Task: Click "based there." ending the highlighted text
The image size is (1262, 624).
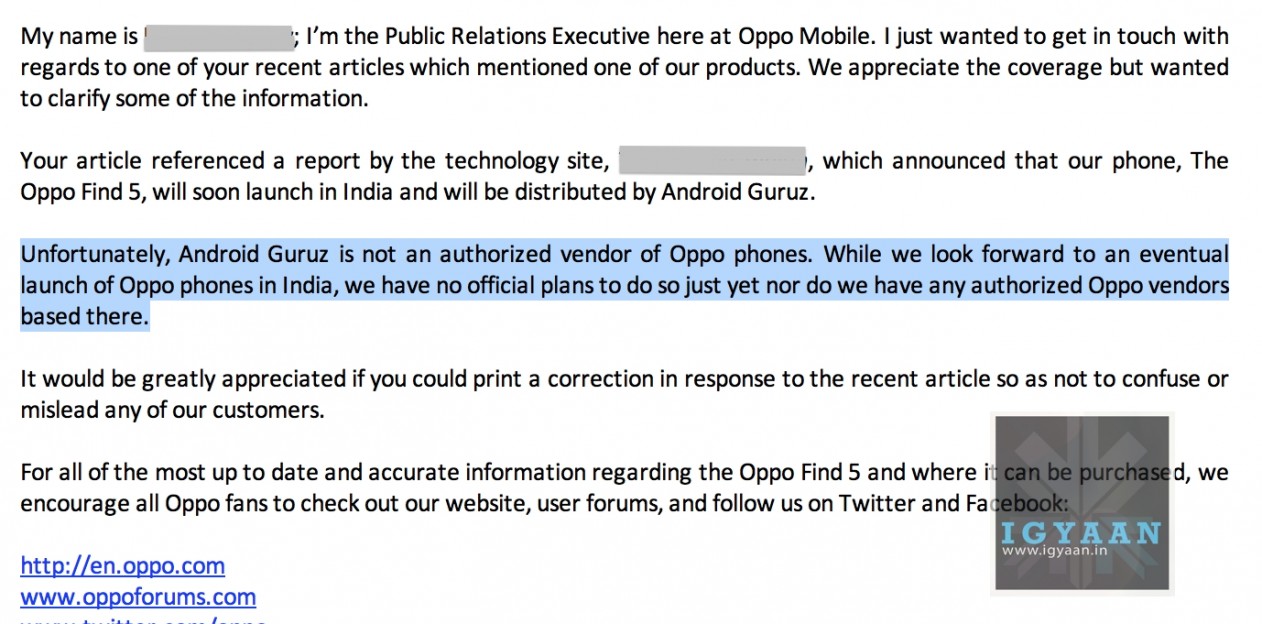Action: pyautogui.click(x=85, y=317)
